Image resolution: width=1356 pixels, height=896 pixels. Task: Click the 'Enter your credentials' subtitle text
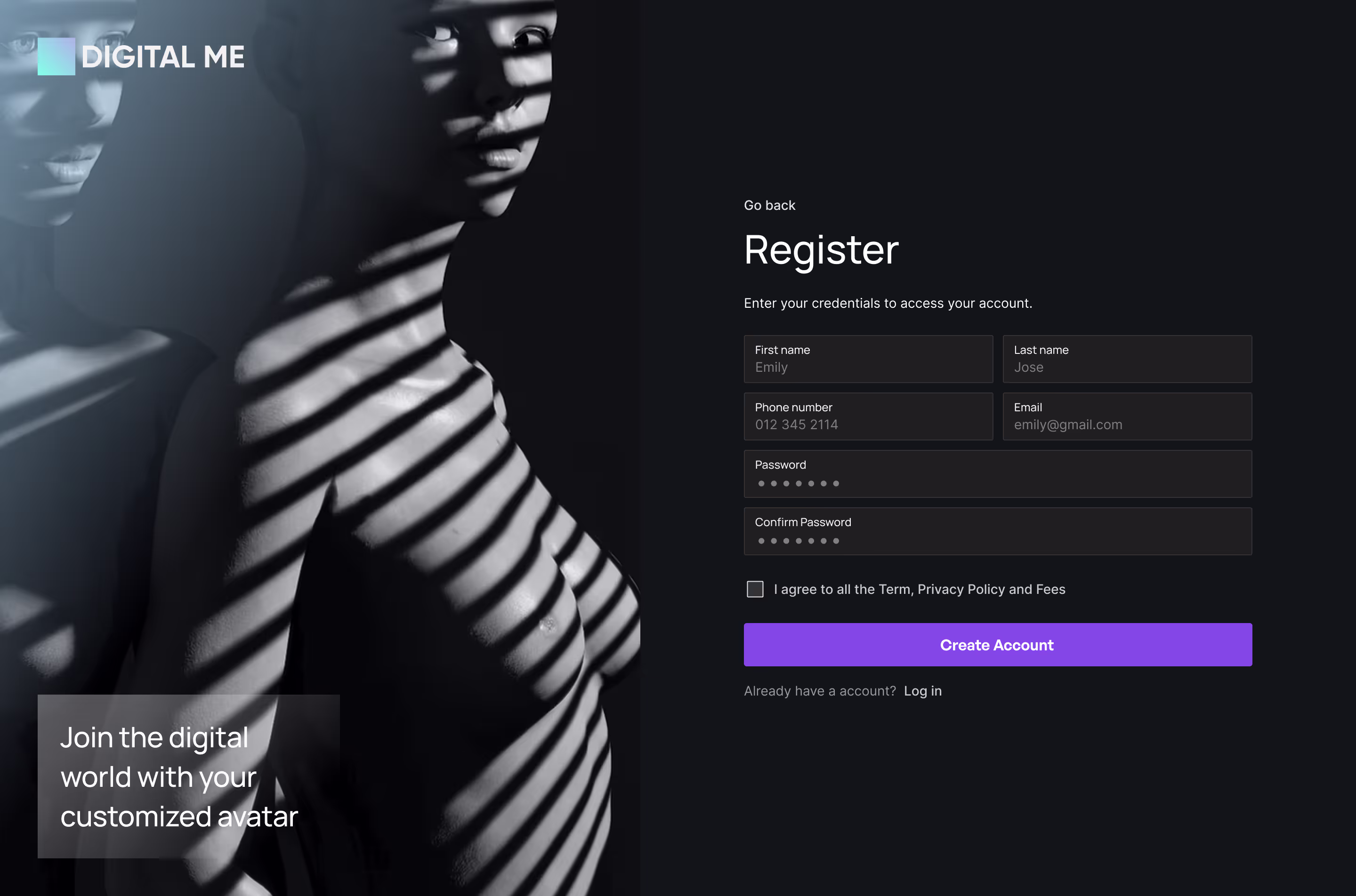pos(887,304)
